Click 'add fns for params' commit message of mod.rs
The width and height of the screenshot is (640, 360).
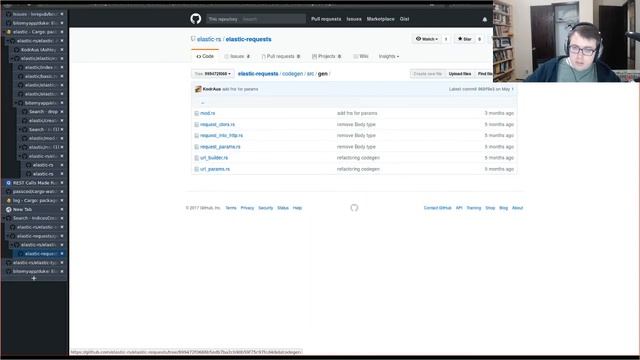357,113
